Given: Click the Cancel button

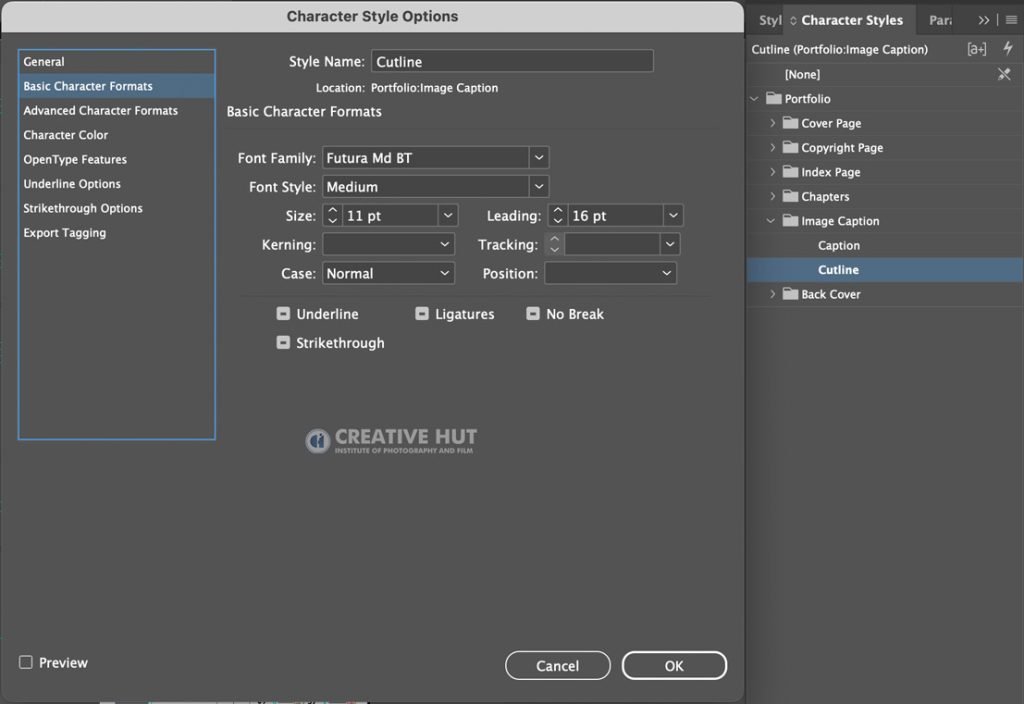Looking at the screenshot, I should tap(558, 665).
